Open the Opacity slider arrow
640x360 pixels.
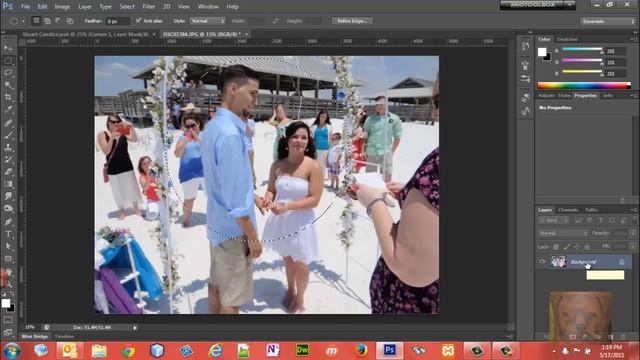pos(633,233)
